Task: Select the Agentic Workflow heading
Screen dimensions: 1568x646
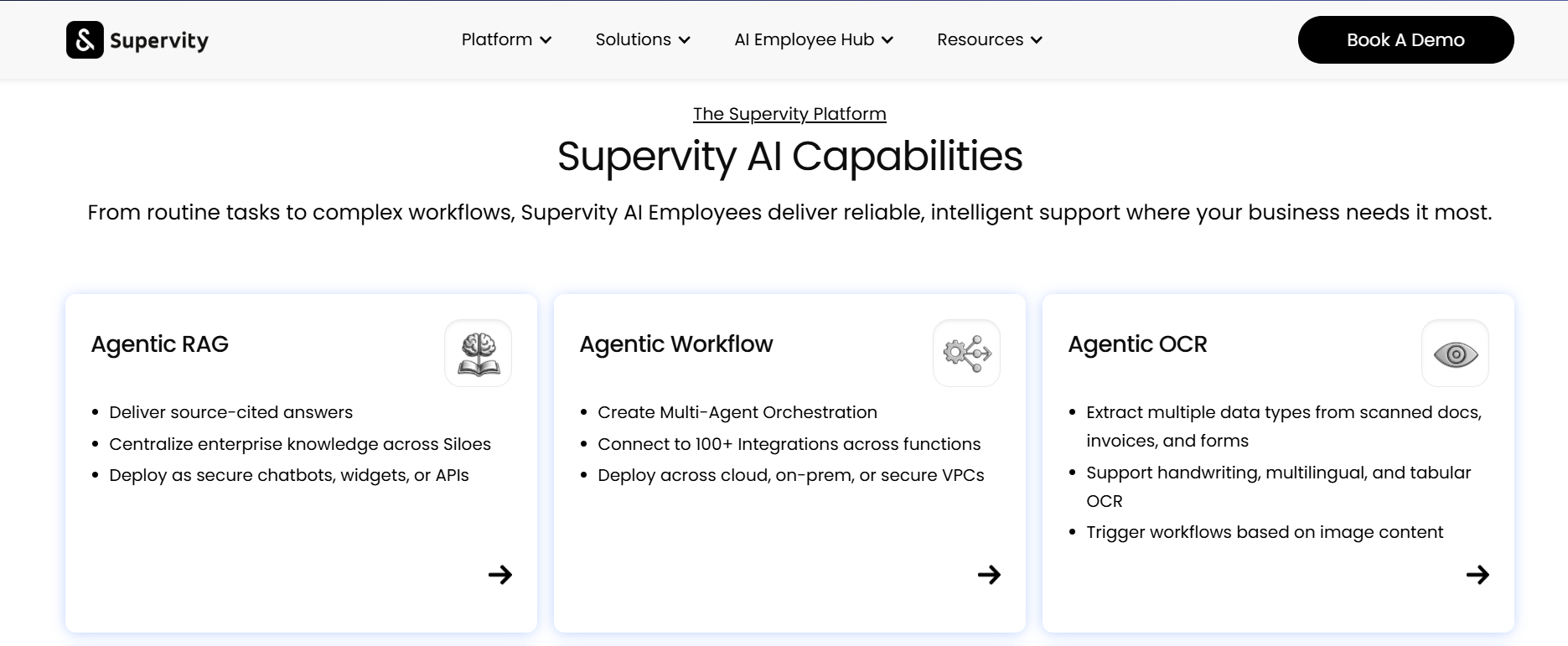Action: click(676, 344)
